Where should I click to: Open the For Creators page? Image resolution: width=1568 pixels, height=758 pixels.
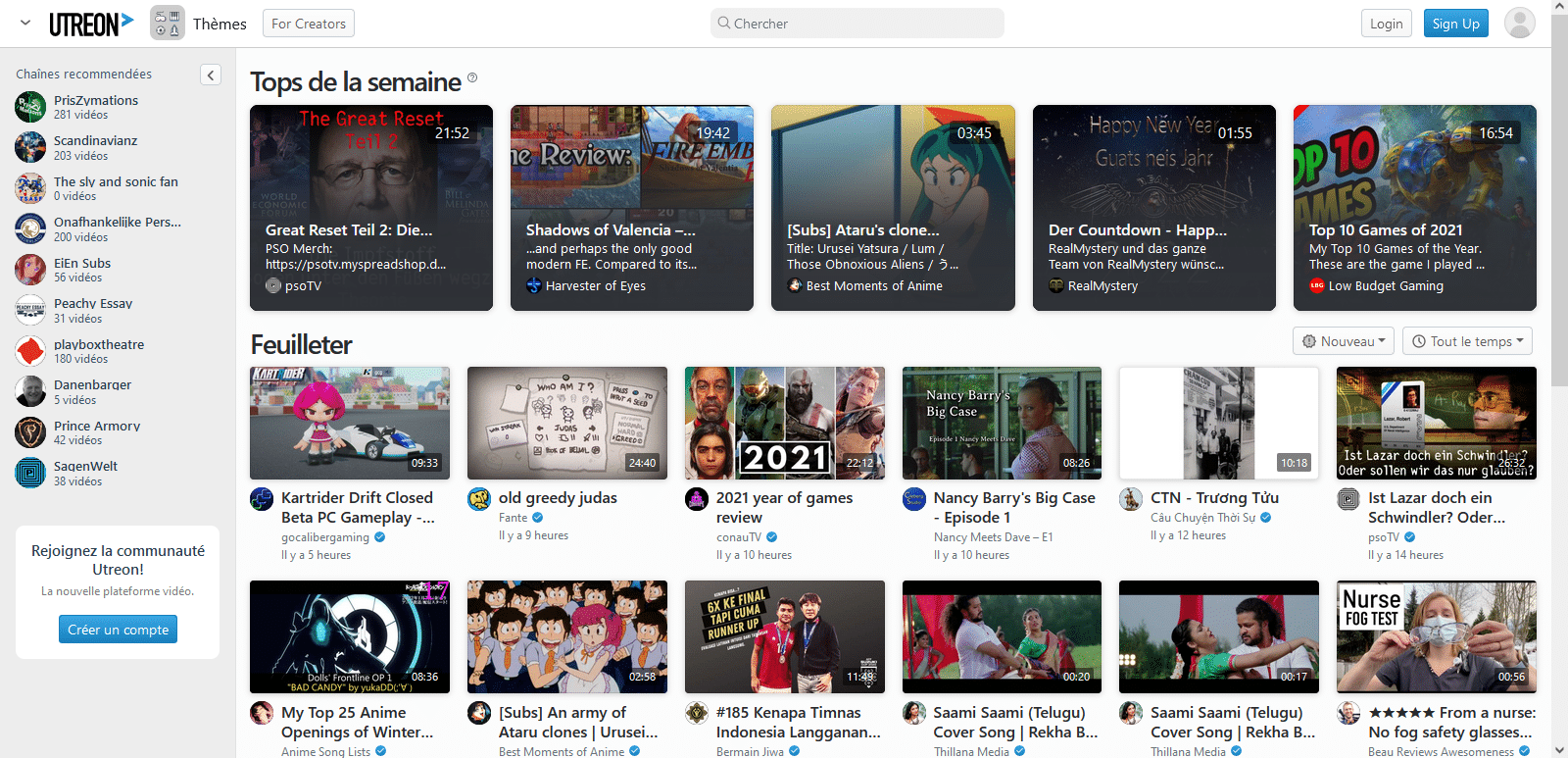309,24
